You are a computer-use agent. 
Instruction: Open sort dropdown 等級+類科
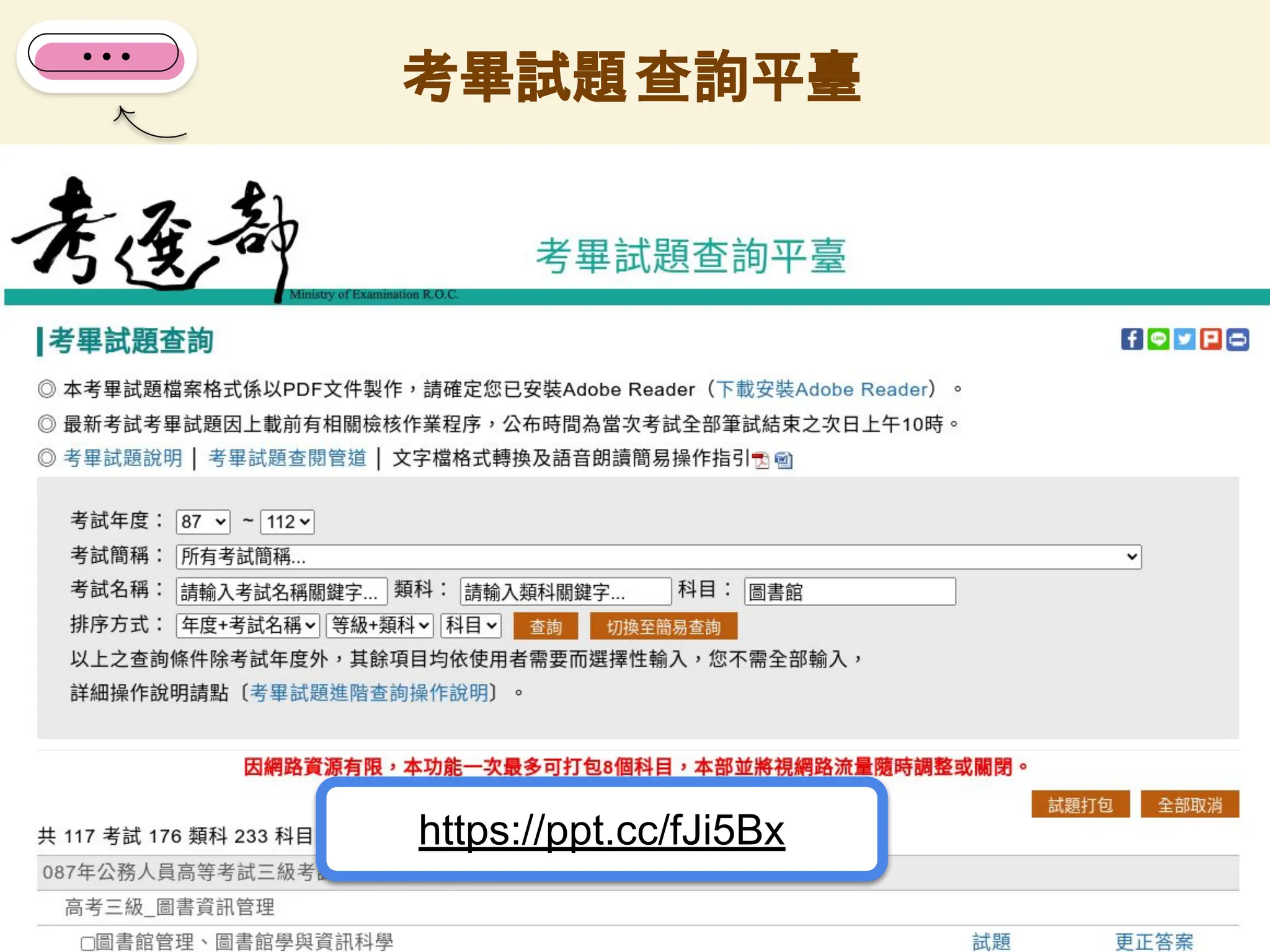(x=380, y=625)
